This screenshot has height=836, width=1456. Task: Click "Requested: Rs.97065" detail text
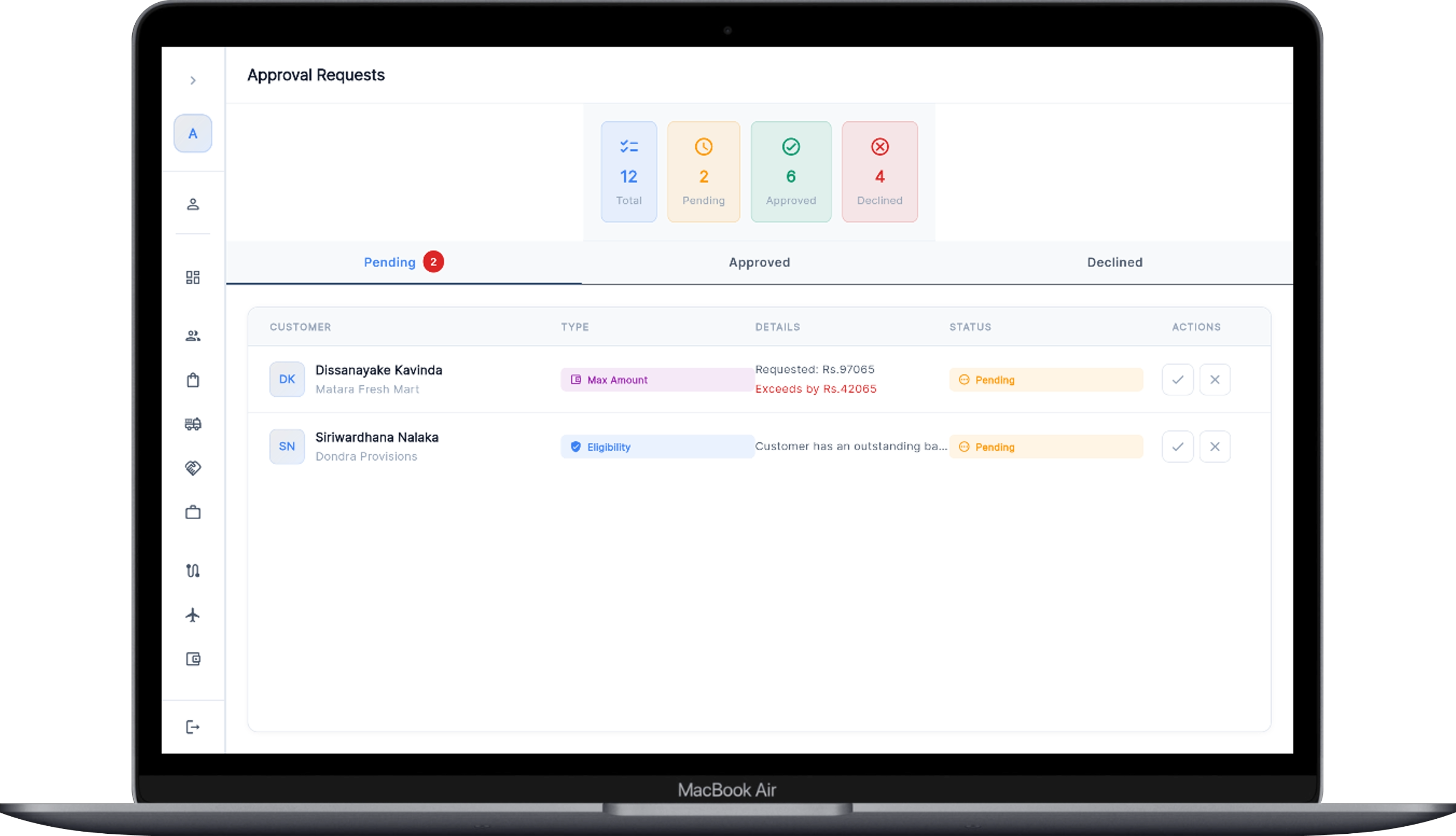[814, 369]
